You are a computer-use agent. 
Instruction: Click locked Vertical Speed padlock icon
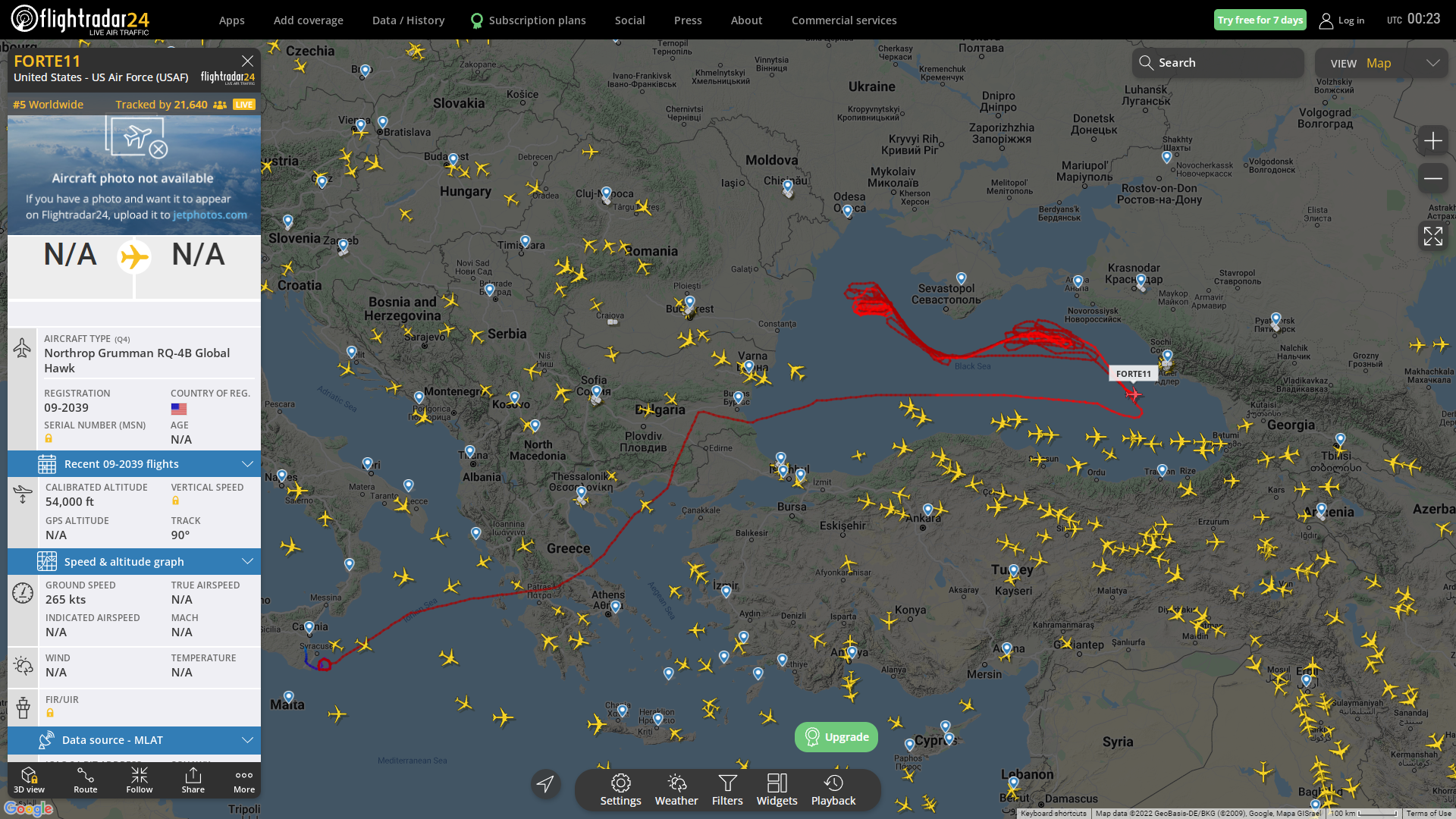pos(175,501)
